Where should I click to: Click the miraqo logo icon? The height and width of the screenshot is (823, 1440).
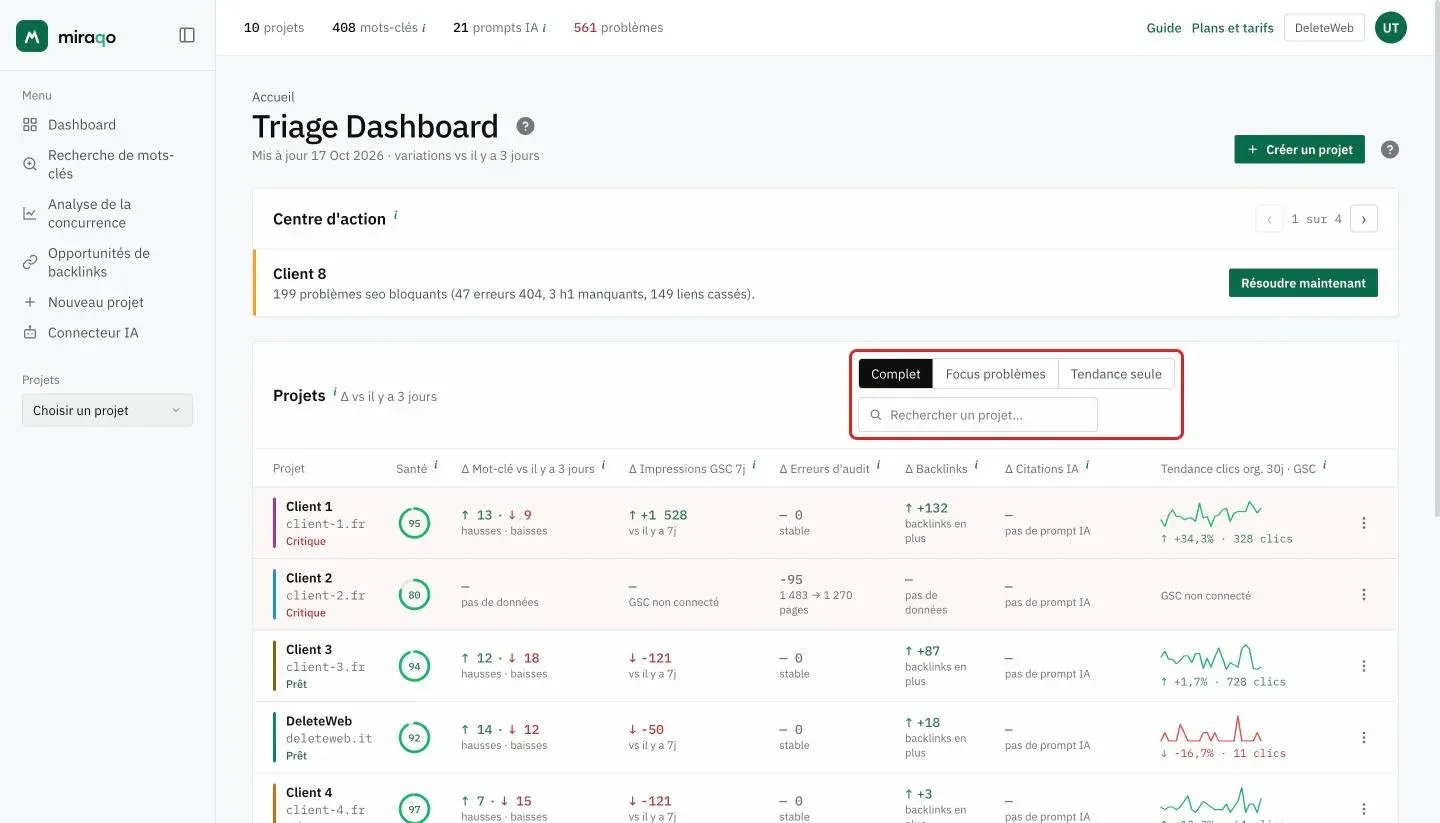point(32,36)
